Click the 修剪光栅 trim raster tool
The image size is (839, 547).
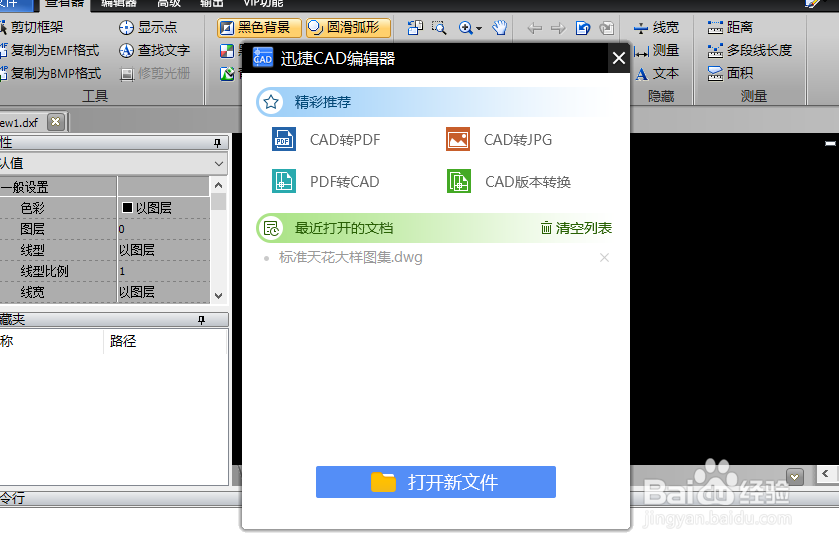[x=155, y=73]
